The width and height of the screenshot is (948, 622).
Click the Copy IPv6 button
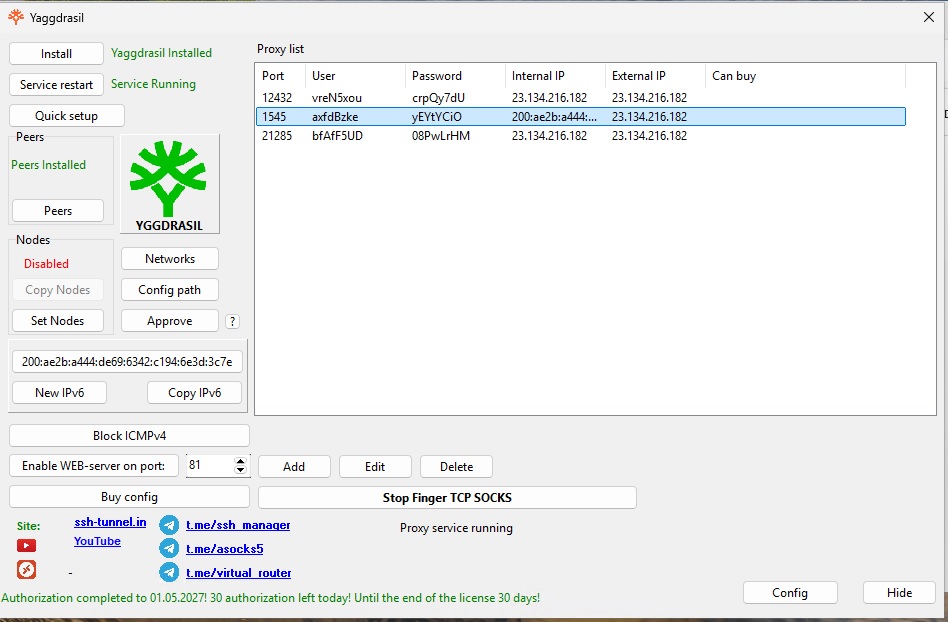[x=194, y=393]
